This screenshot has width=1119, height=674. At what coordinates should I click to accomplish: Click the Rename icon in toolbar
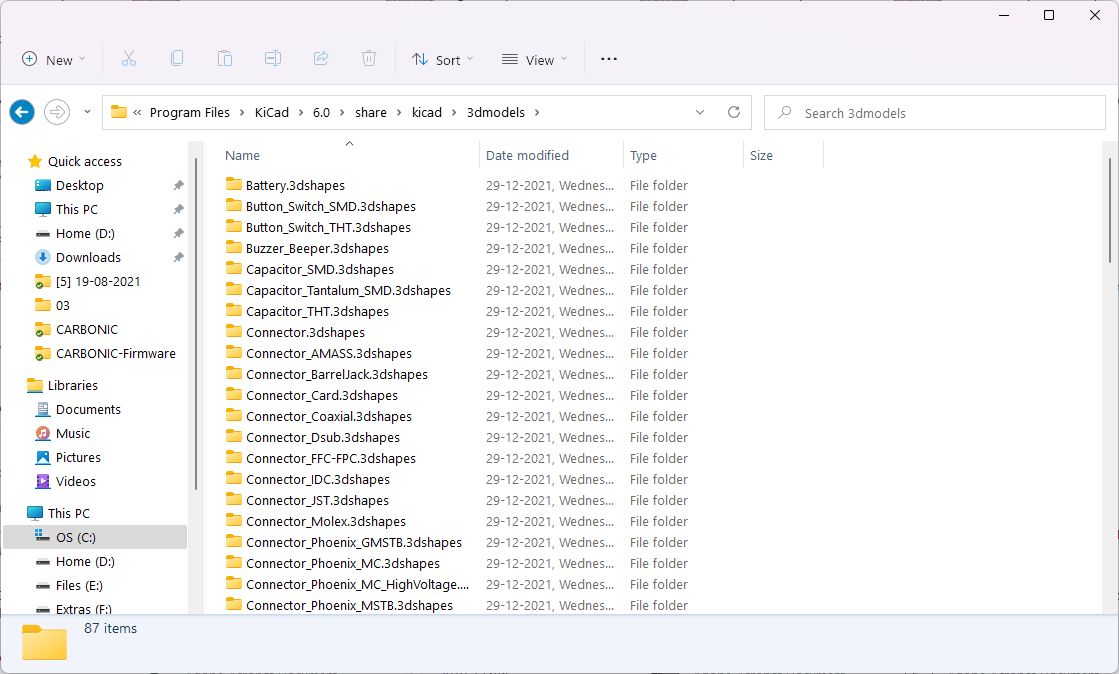tap(273, 59)
